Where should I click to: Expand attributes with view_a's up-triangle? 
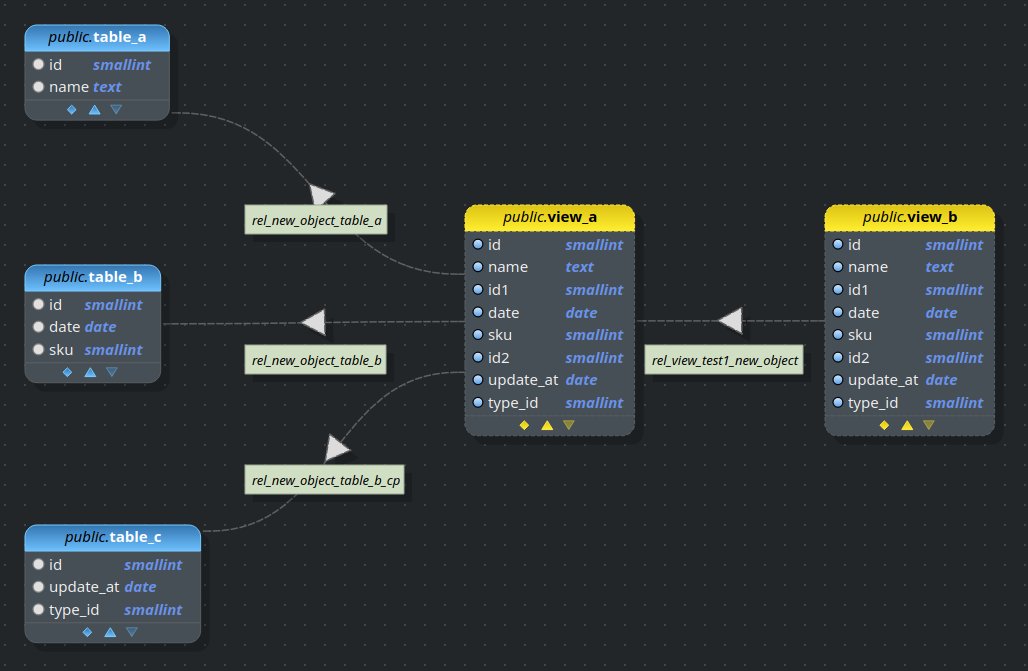coord(547,424)
